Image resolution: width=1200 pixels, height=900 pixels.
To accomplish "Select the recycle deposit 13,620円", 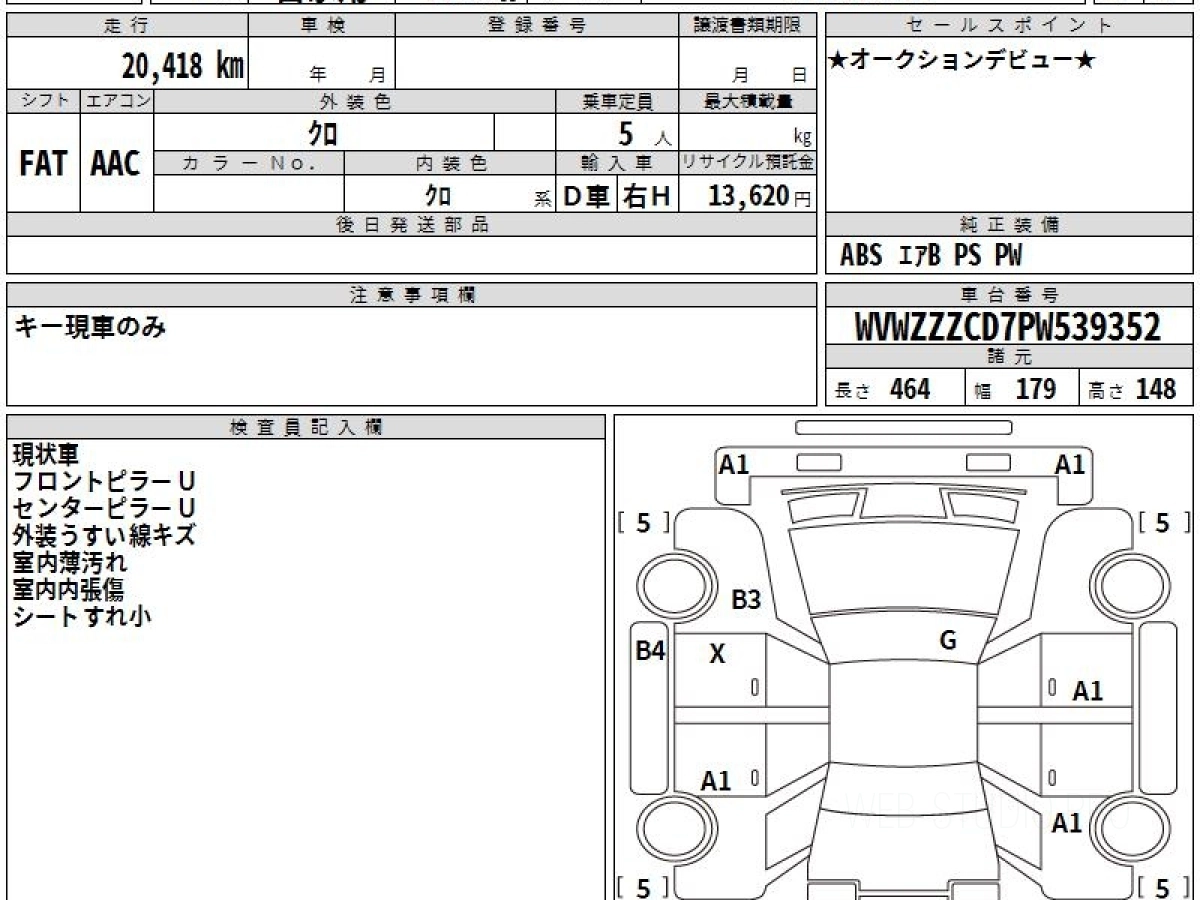I will pos(760,196).
